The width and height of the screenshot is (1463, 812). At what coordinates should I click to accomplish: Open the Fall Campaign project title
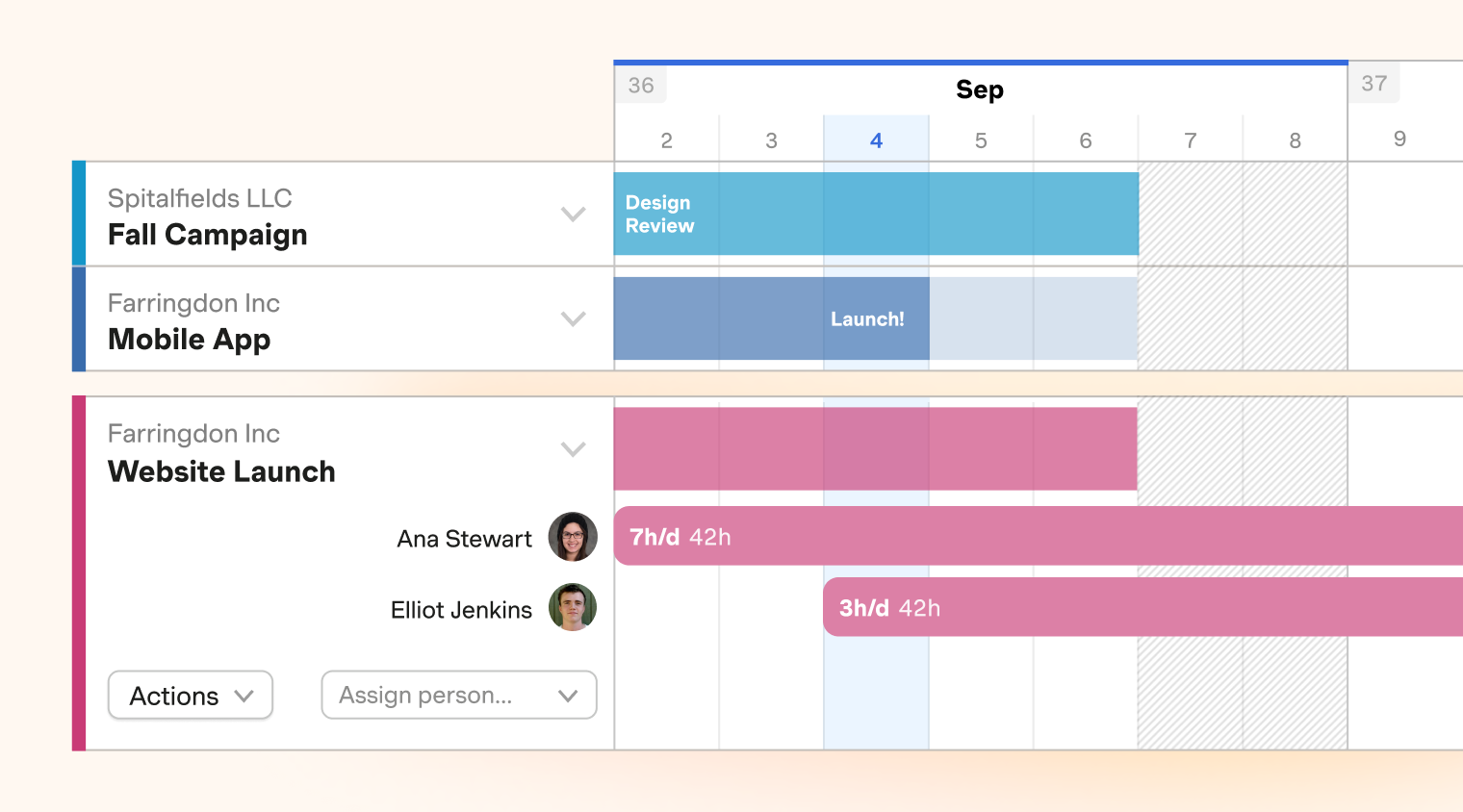pyautogui.click(x=207, y=234)
